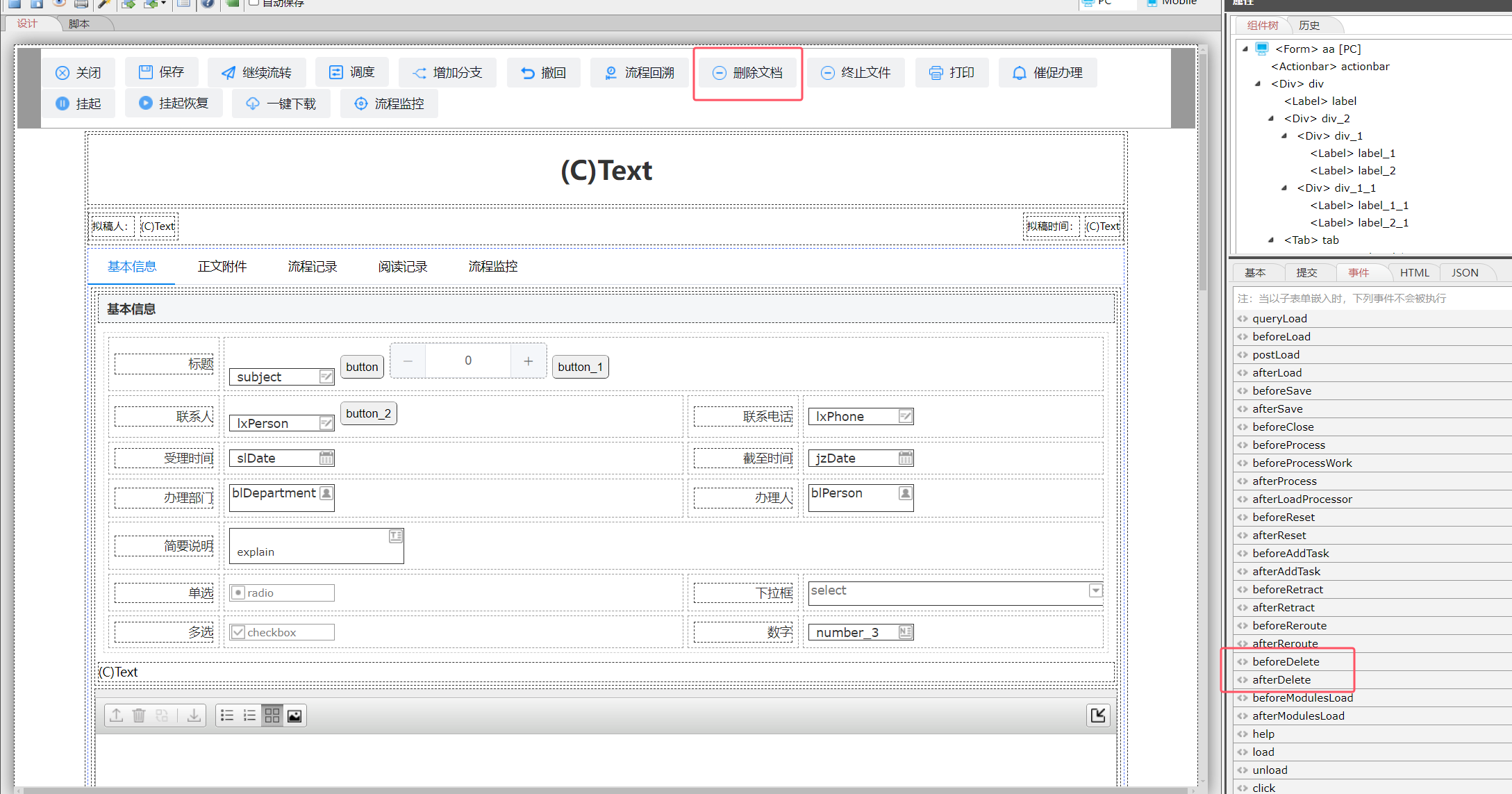Click the 继续流转 action button
The width and height of the screenshot is (1512, 794).
[256, 73]
